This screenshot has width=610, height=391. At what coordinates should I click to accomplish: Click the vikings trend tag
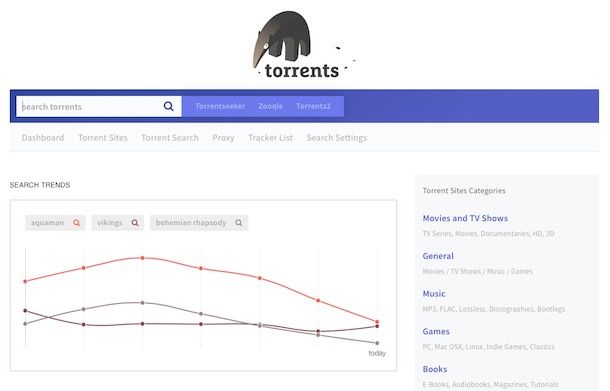tap(118, 223)
